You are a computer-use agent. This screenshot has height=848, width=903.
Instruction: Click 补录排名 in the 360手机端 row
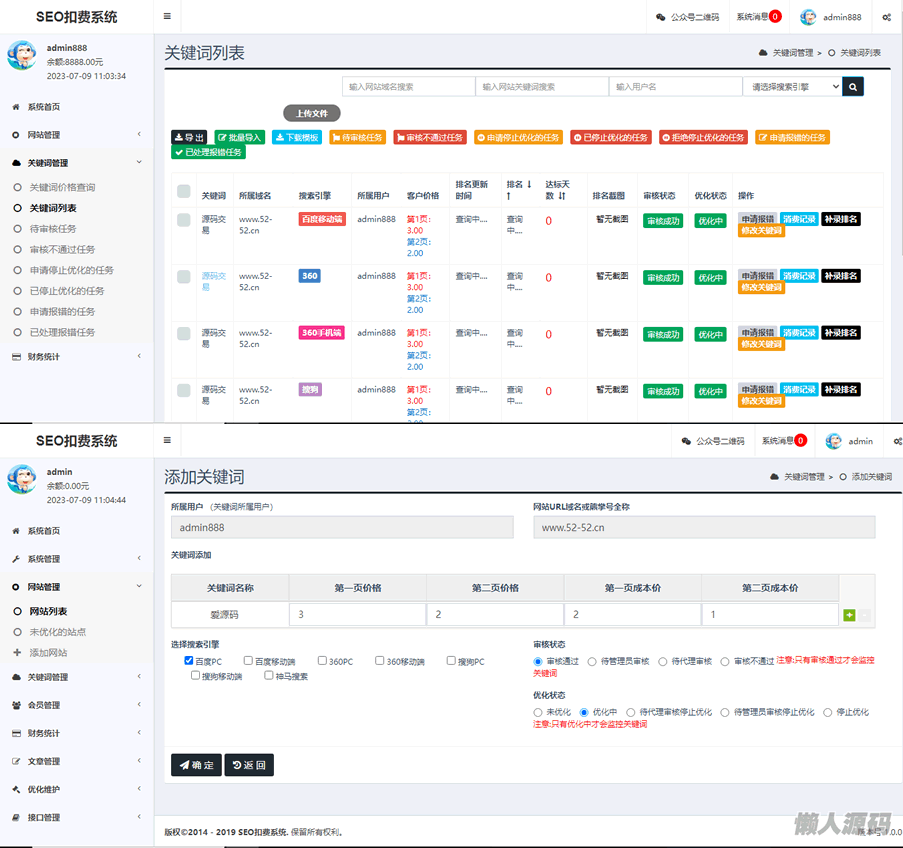[x=840, y=333]
